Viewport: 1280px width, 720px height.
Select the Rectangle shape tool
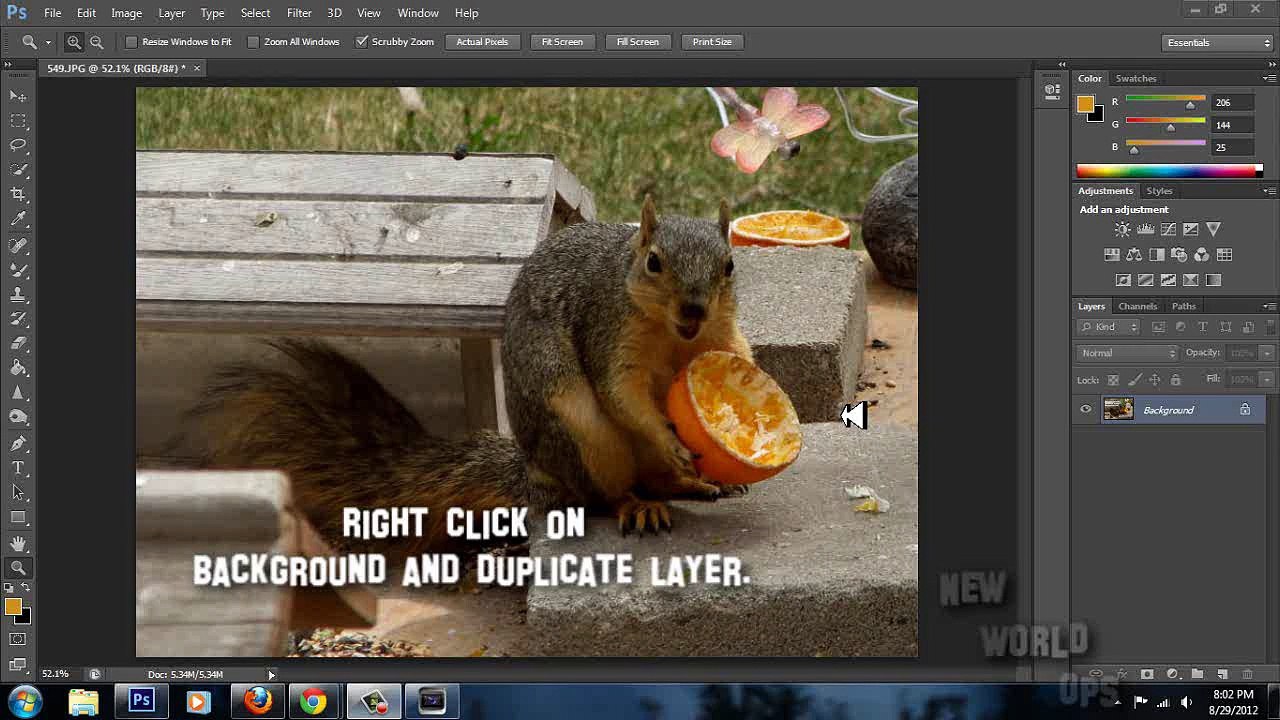(x=18, y=517)
